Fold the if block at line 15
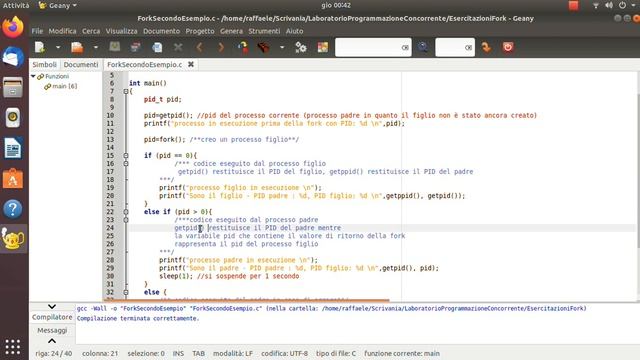Image resolution: width=640 pixels, height=360 pixels. tap(126, 156)
